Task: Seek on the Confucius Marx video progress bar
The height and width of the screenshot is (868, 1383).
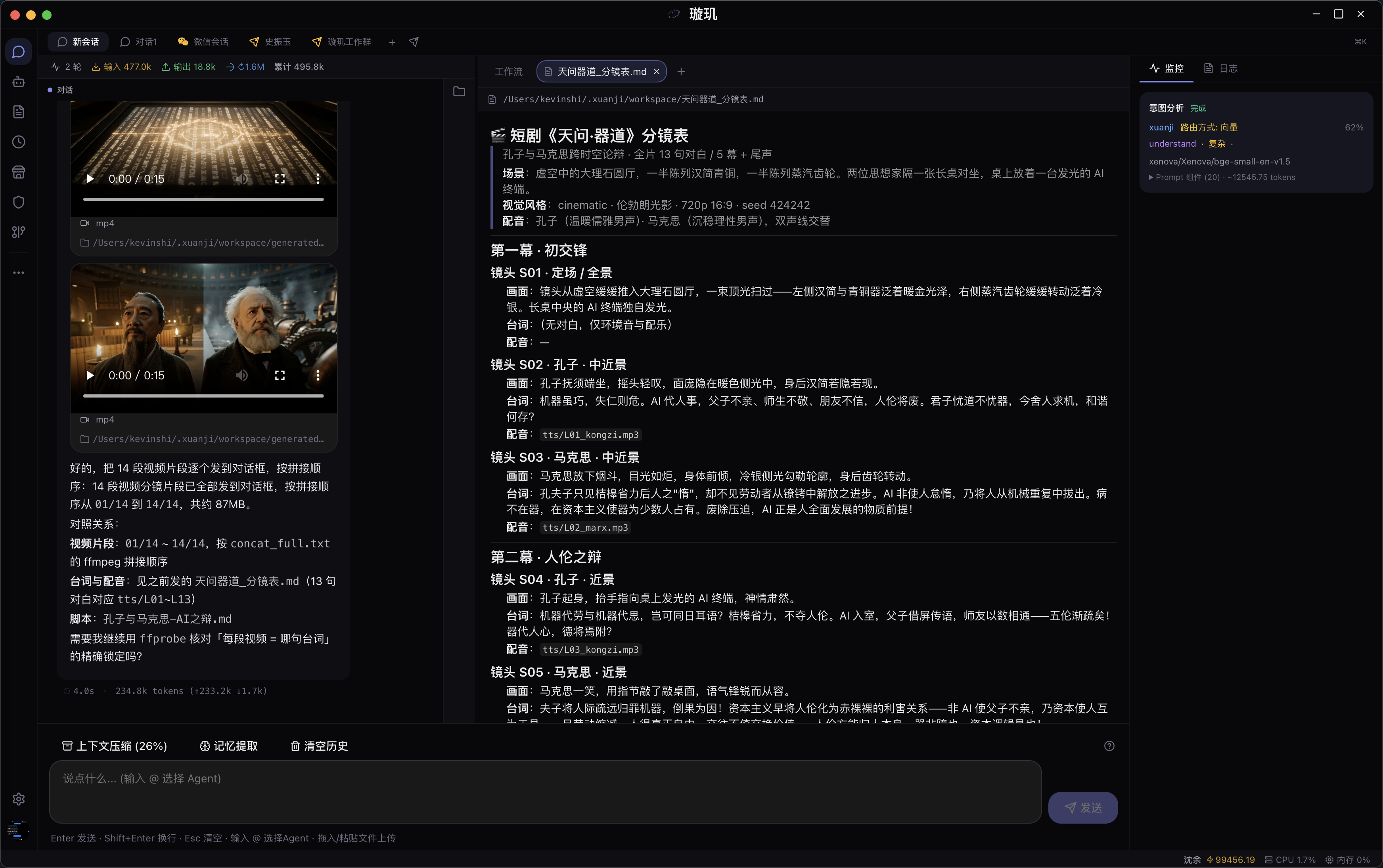Action: coord(203,396)
